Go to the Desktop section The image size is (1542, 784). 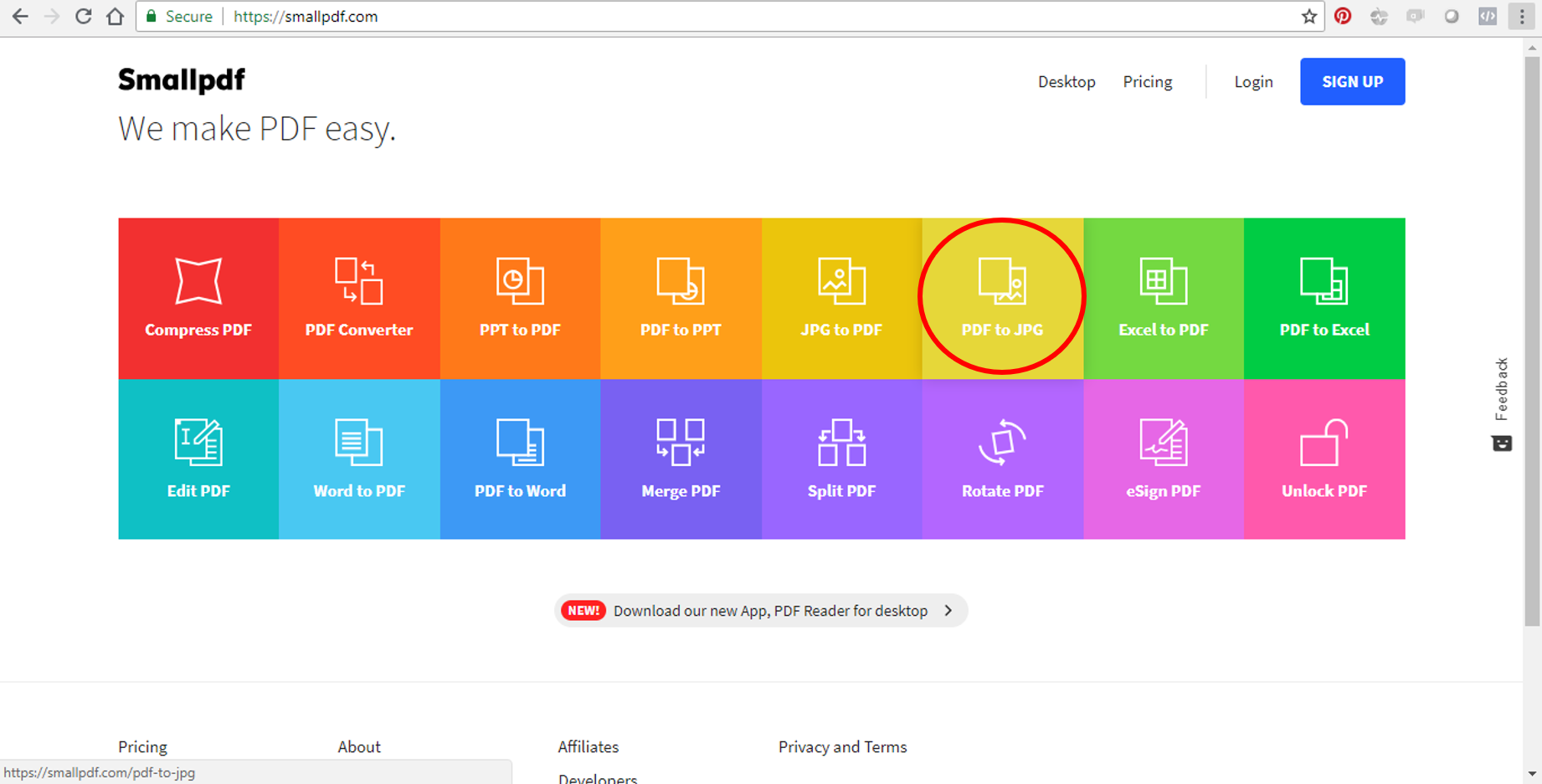(x=1067, y=81)
